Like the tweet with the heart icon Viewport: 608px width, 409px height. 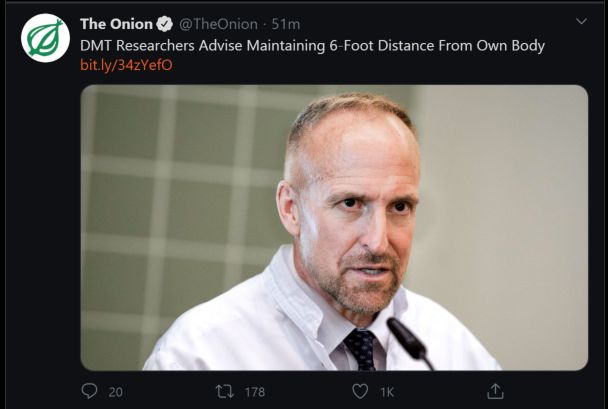click(360, 391)
